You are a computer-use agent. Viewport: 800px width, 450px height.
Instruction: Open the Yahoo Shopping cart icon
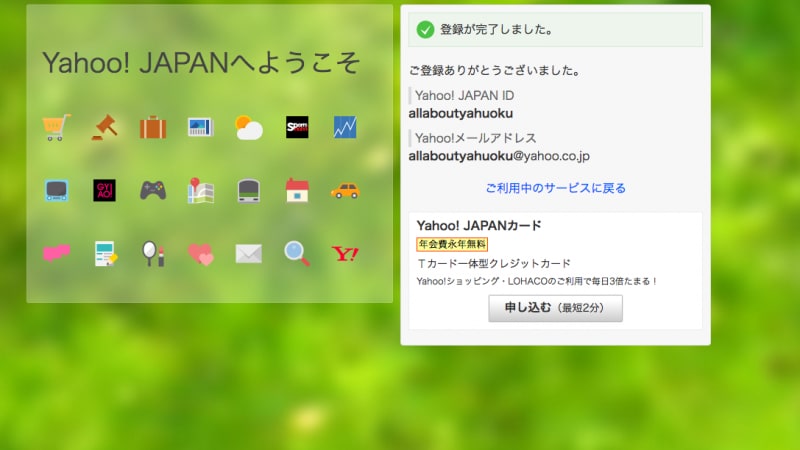[x=56, y=127]
